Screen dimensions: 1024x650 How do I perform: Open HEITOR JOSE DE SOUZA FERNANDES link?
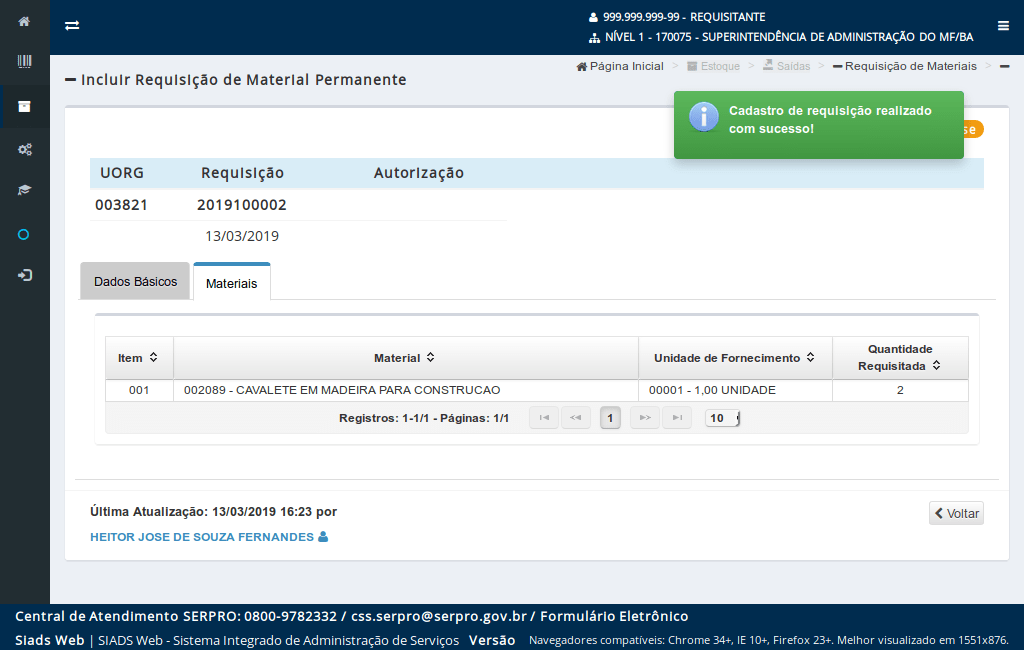(202, 537)
